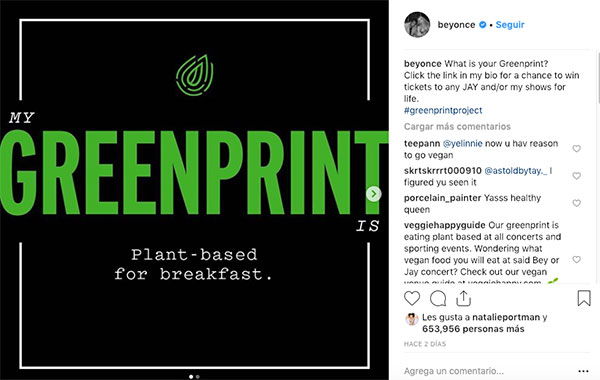Like skrtskrrrt000910's comment
The image size is (600, 380).
pos(577,176)
